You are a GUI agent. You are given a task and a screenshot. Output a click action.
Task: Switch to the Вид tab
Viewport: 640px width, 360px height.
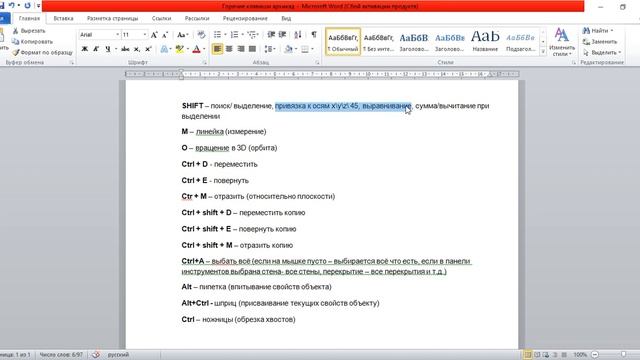[286, 18]
